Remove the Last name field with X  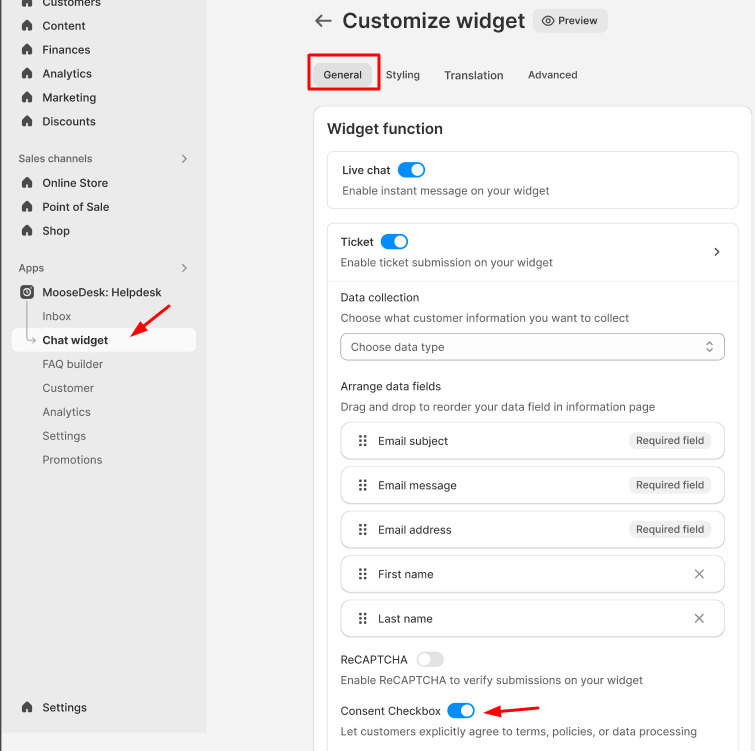(699, 618)
